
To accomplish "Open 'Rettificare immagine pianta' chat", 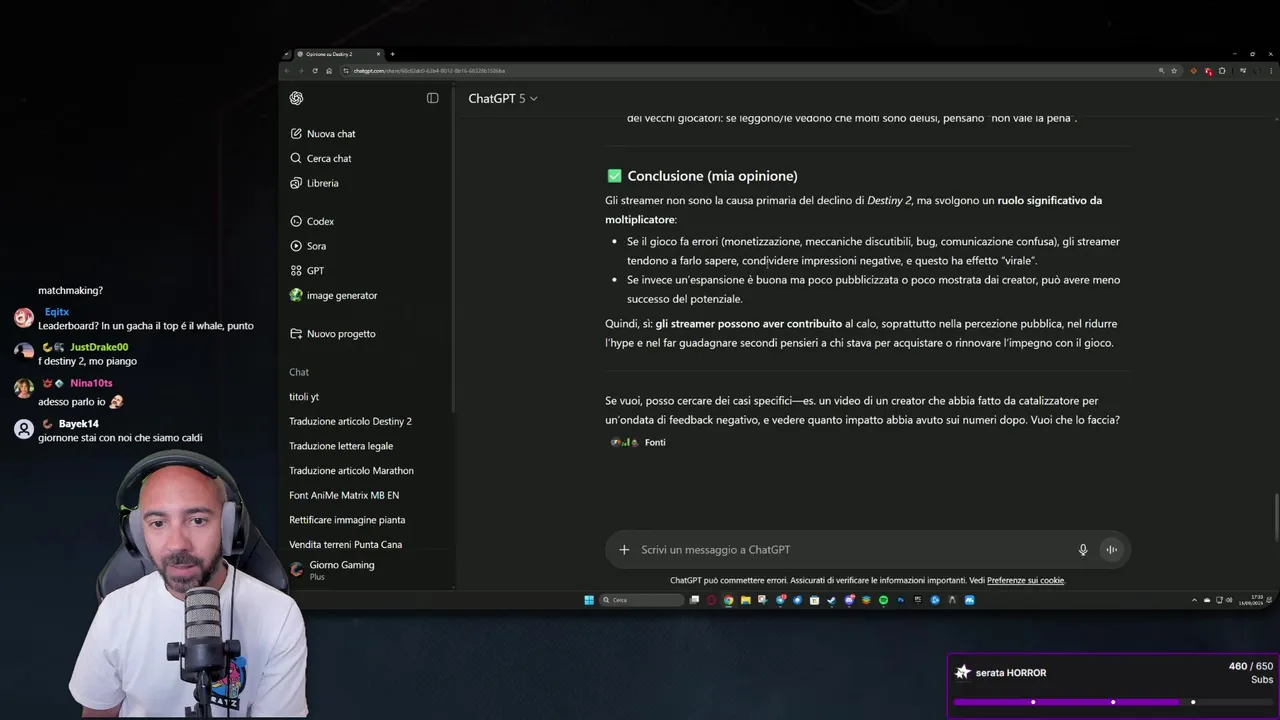I will (347, 520).
